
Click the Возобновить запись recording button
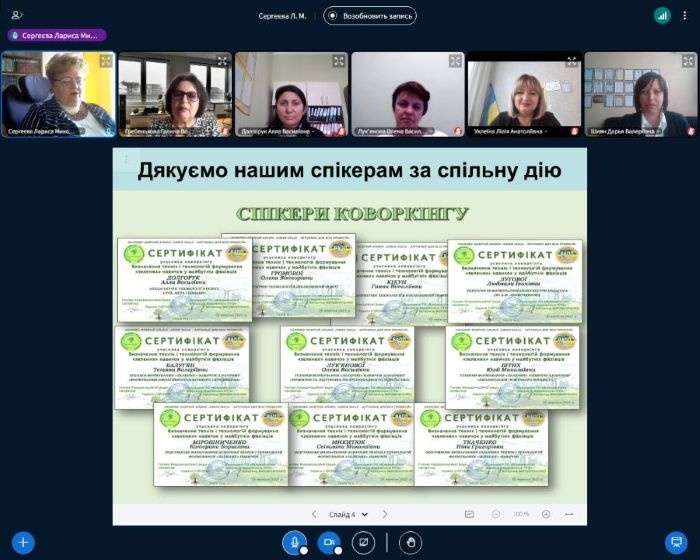[x=370, y=15]
